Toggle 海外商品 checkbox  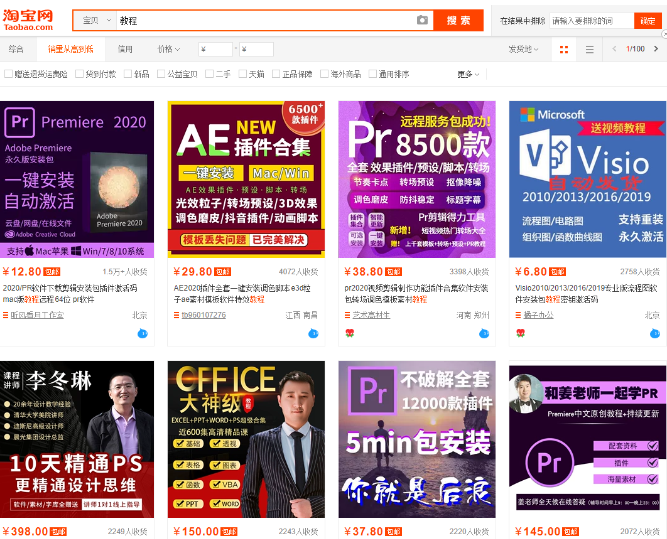(324, 74)
